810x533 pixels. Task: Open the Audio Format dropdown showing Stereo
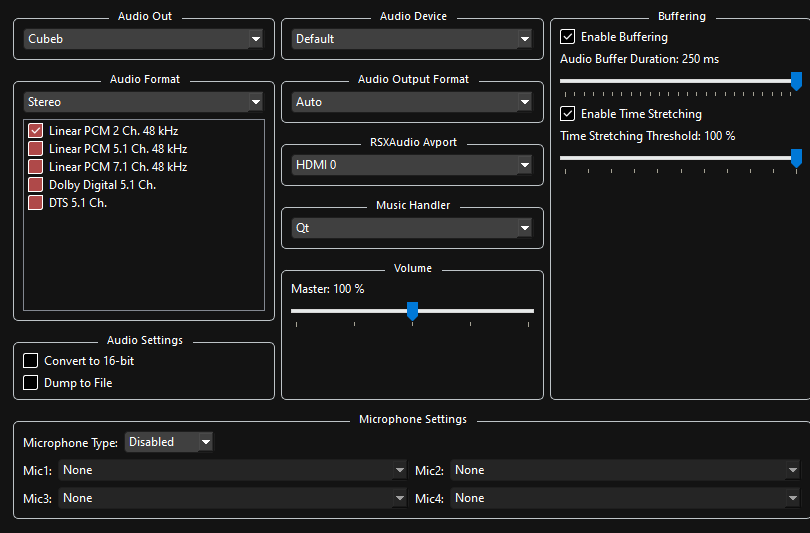(144, 102)
